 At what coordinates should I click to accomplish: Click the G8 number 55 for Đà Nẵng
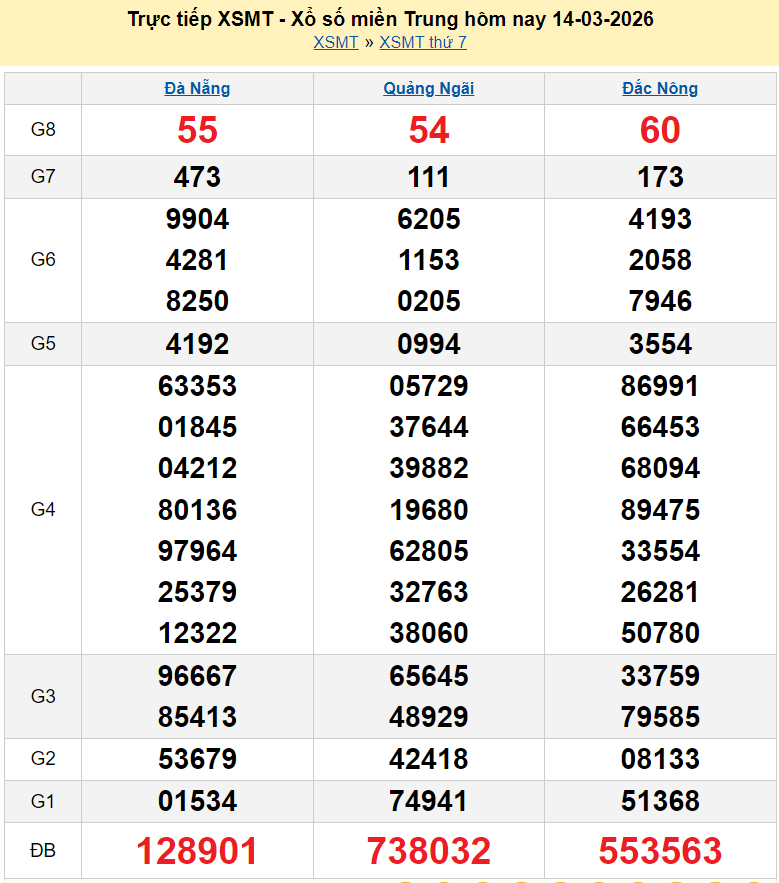coord(197,130)
